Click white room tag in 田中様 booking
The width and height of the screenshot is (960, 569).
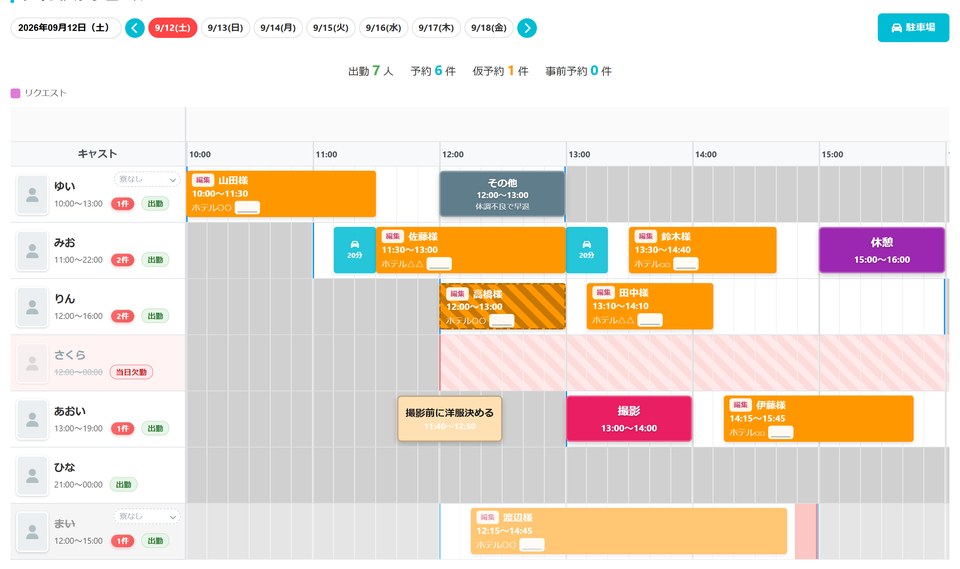pyautogui.click(x=650, y=320)
